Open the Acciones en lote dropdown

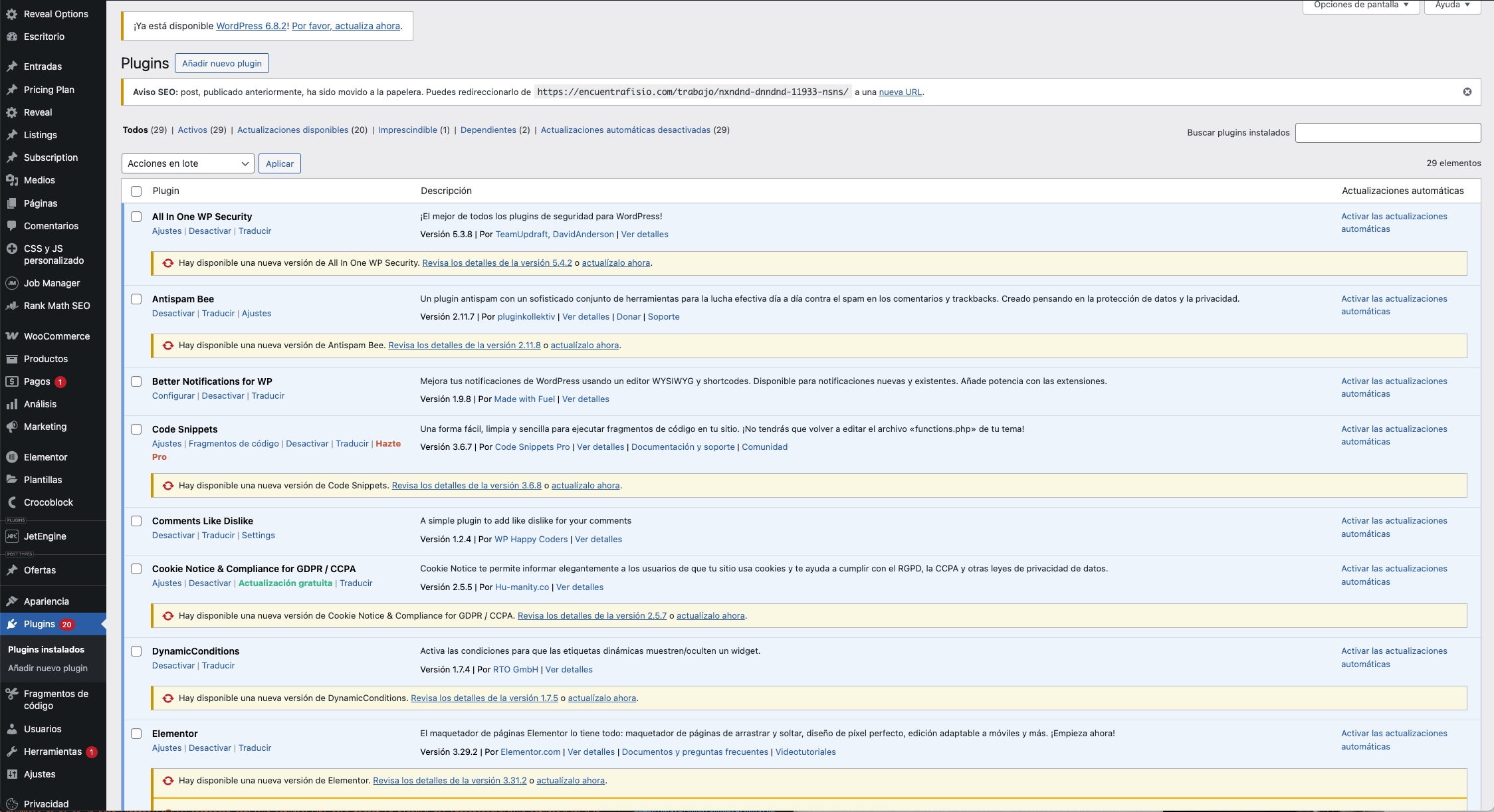pyautogui.click(x=188, y=163)
